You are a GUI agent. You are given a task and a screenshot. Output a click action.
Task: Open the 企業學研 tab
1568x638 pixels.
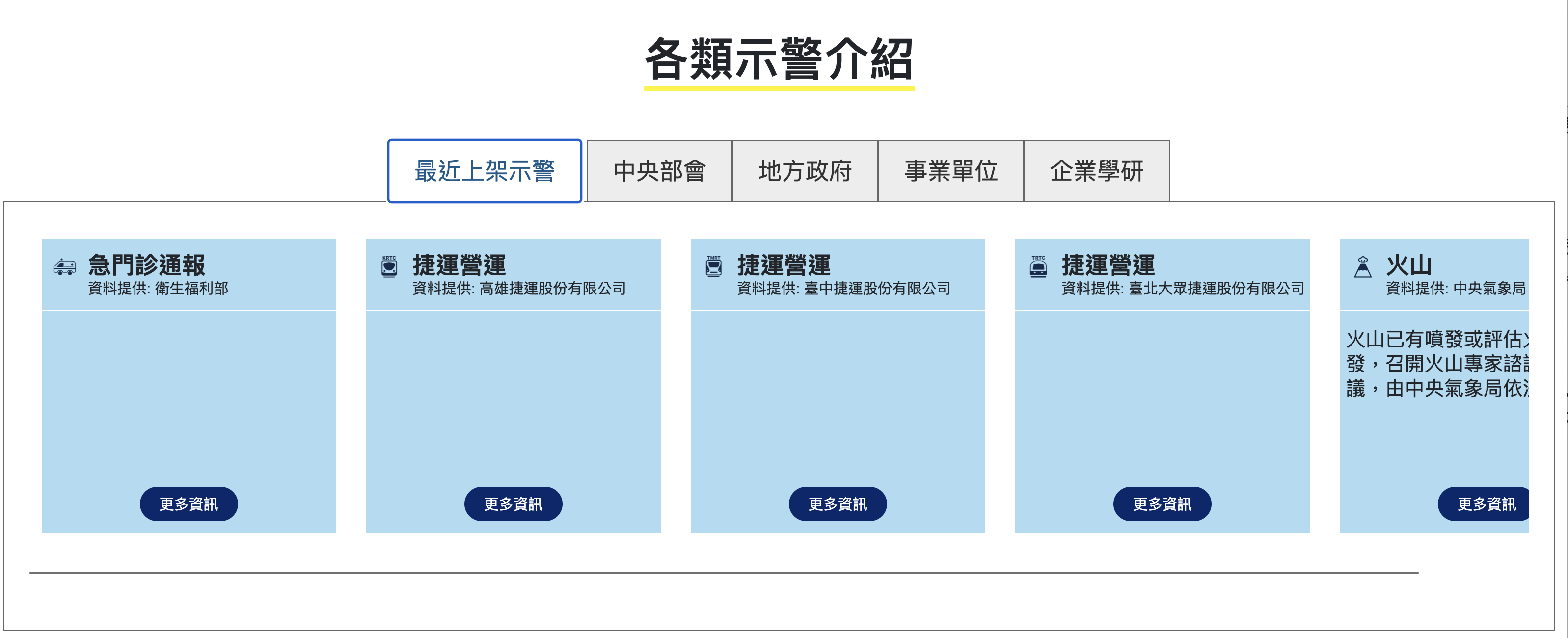coord(1096,171)
